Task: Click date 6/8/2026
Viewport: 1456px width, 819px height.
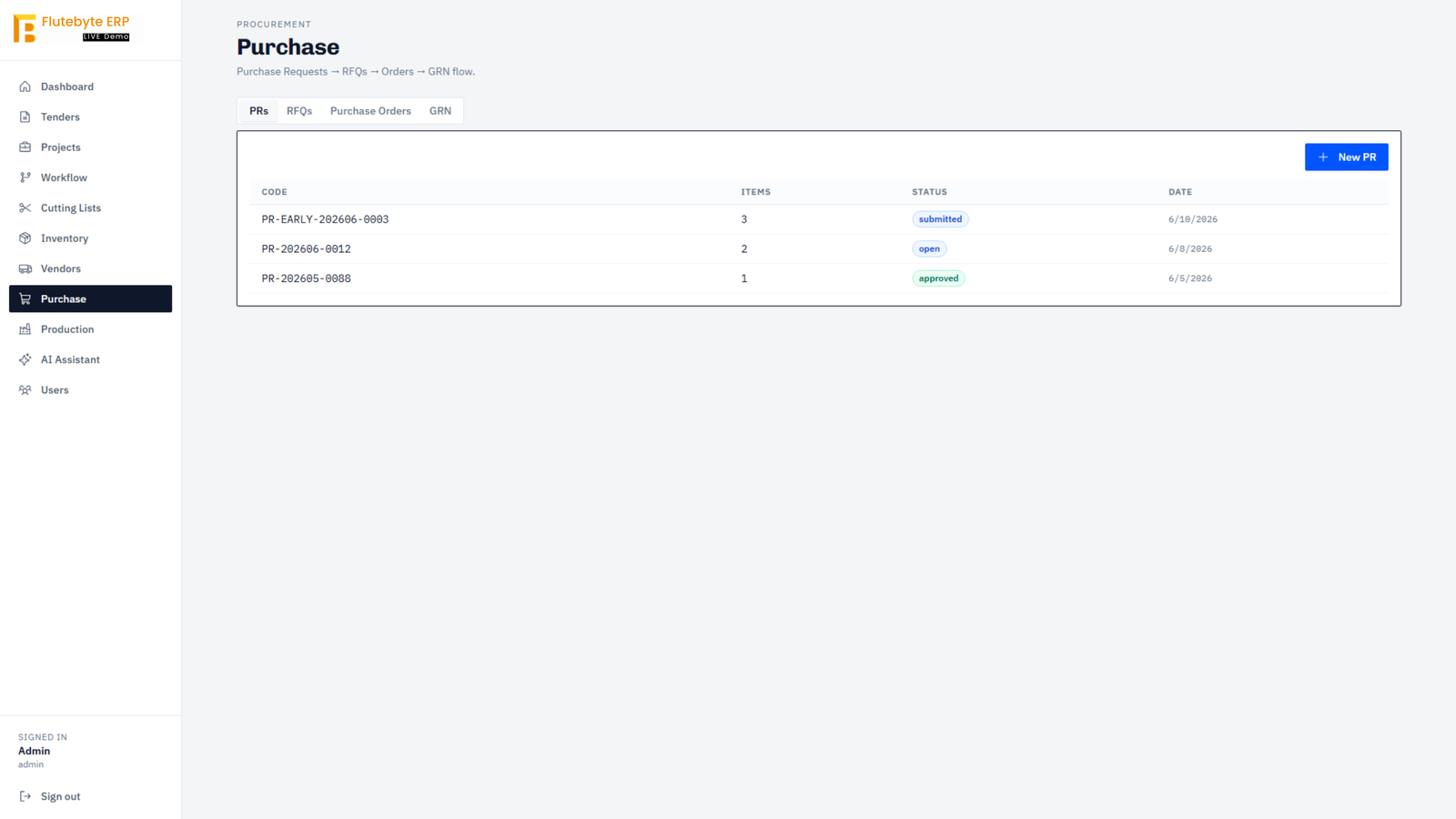Action: pos(1190,248)
